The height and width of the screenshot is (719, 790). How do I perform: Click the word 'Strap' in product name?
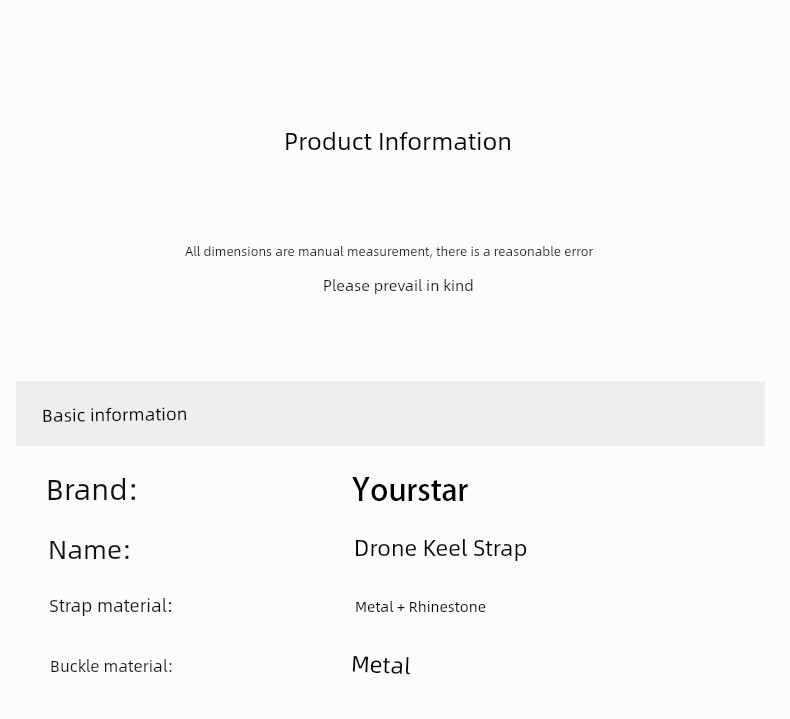[x=500, y=550]
